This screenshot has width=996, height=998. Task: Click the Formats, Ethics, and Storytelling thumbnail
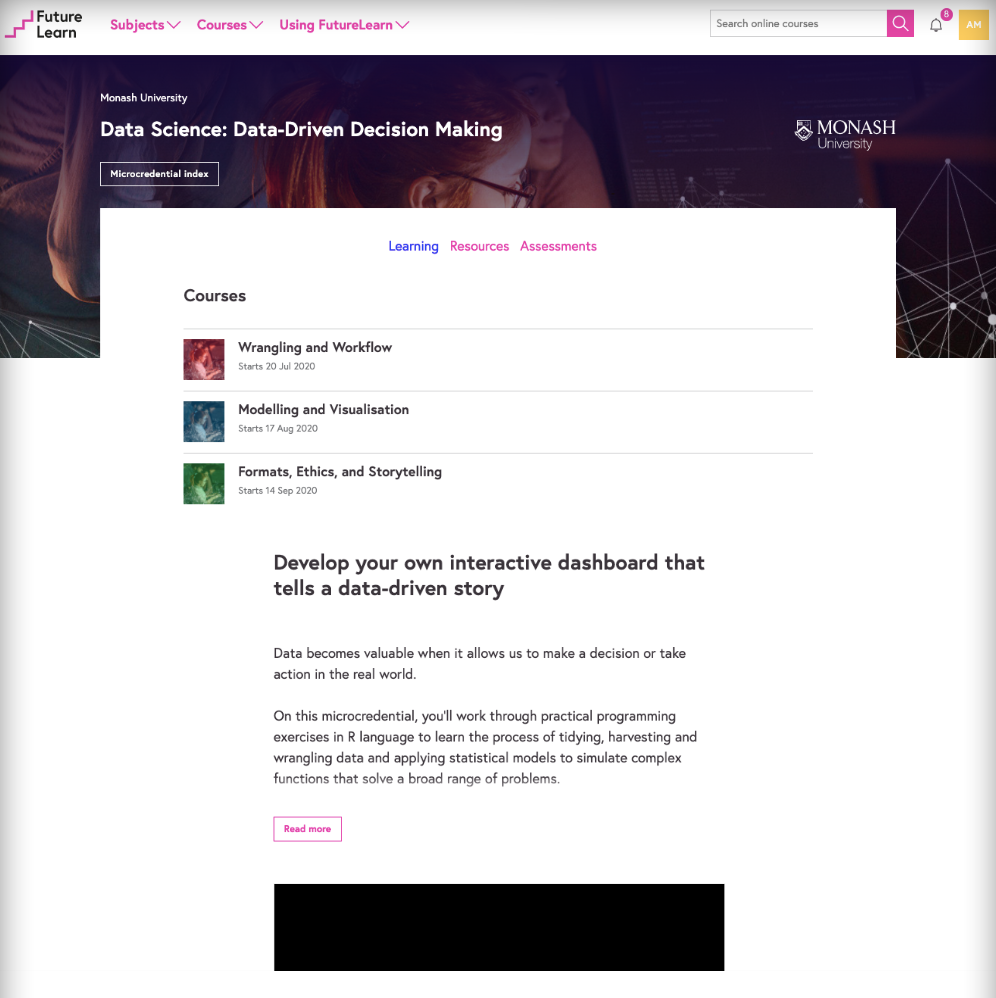pyautogui.click(x=204, y=484)
